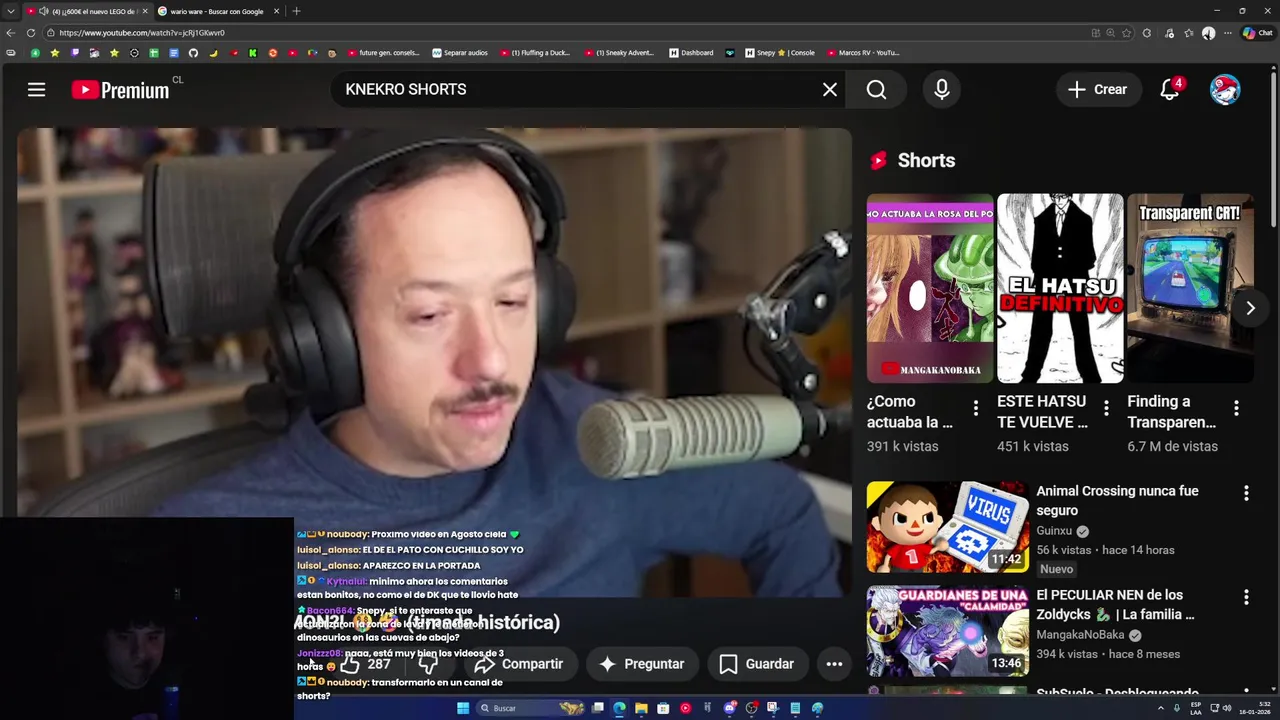Open video 'El PECULIAR NEN de los Zoldycks'
The image size is (1280, 720).
1115,605
